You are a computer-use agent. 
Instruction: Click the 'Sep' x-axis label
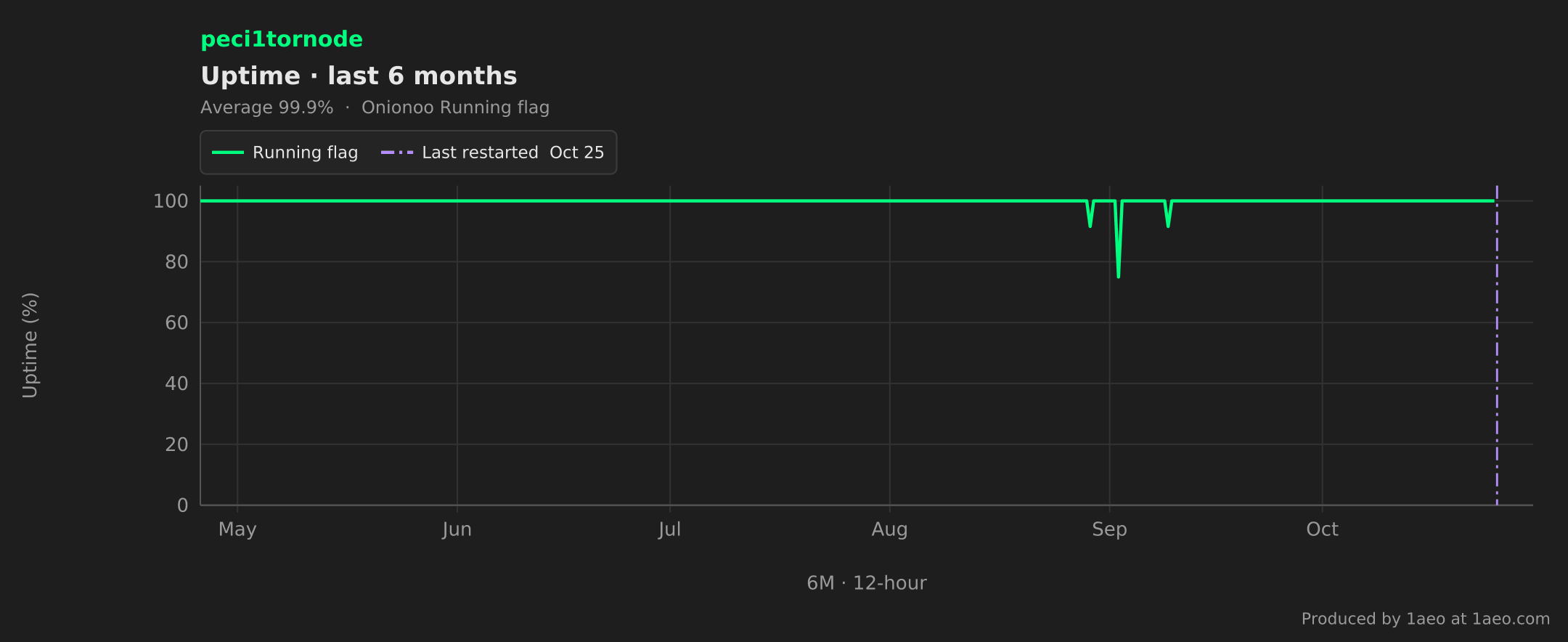(x=1110, y=529)
